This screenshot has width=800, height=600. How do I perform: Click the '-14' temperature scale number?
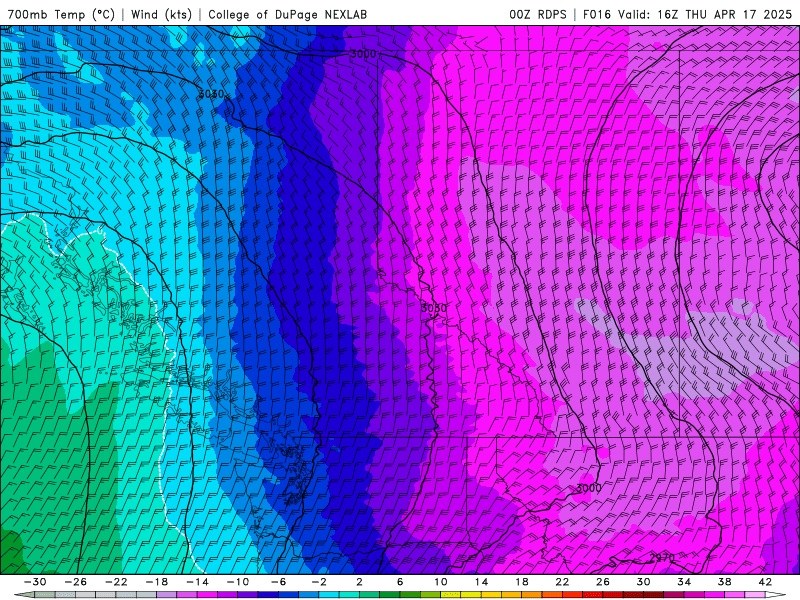point(197,582)
